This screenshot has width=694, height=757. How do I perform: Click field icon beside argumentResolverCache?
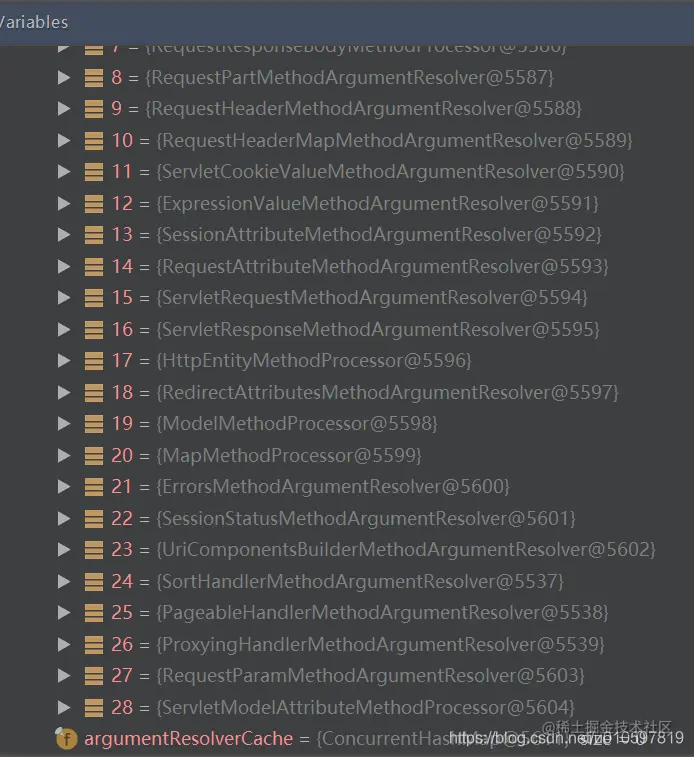(x=66, y=739)
